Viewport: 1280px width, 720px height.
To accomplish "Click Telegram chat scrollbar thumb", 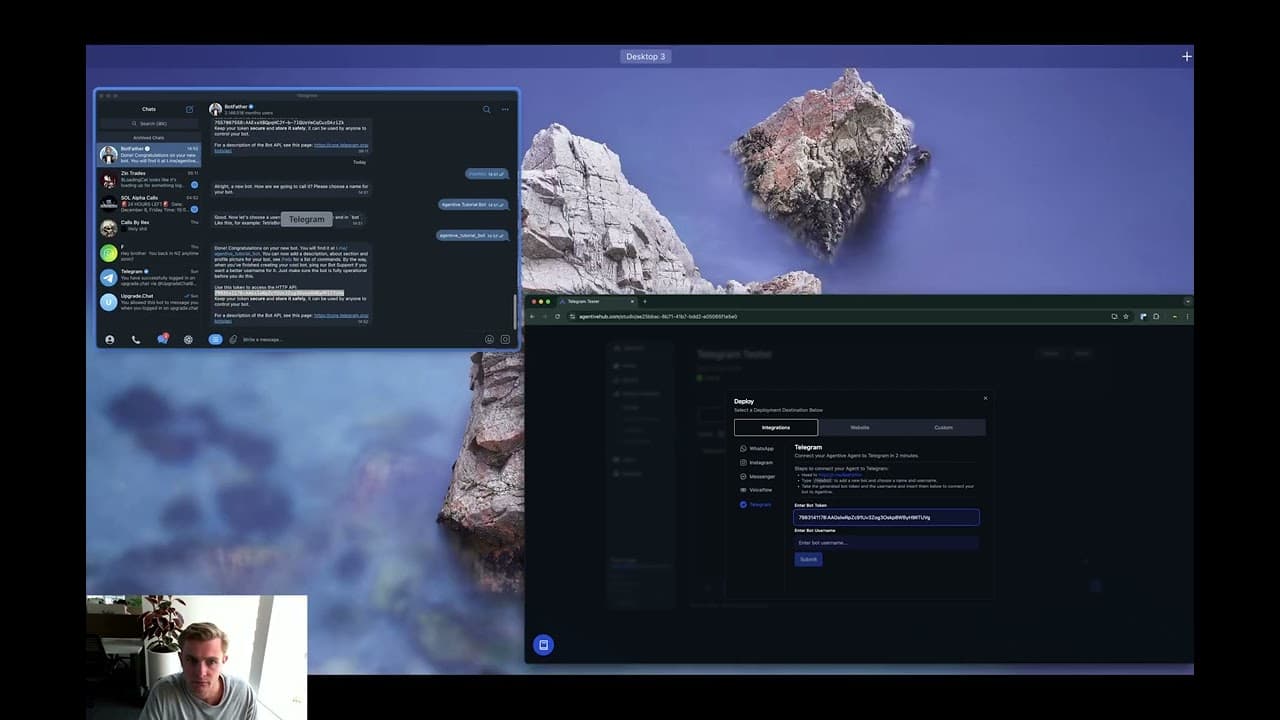I will 515,310.
